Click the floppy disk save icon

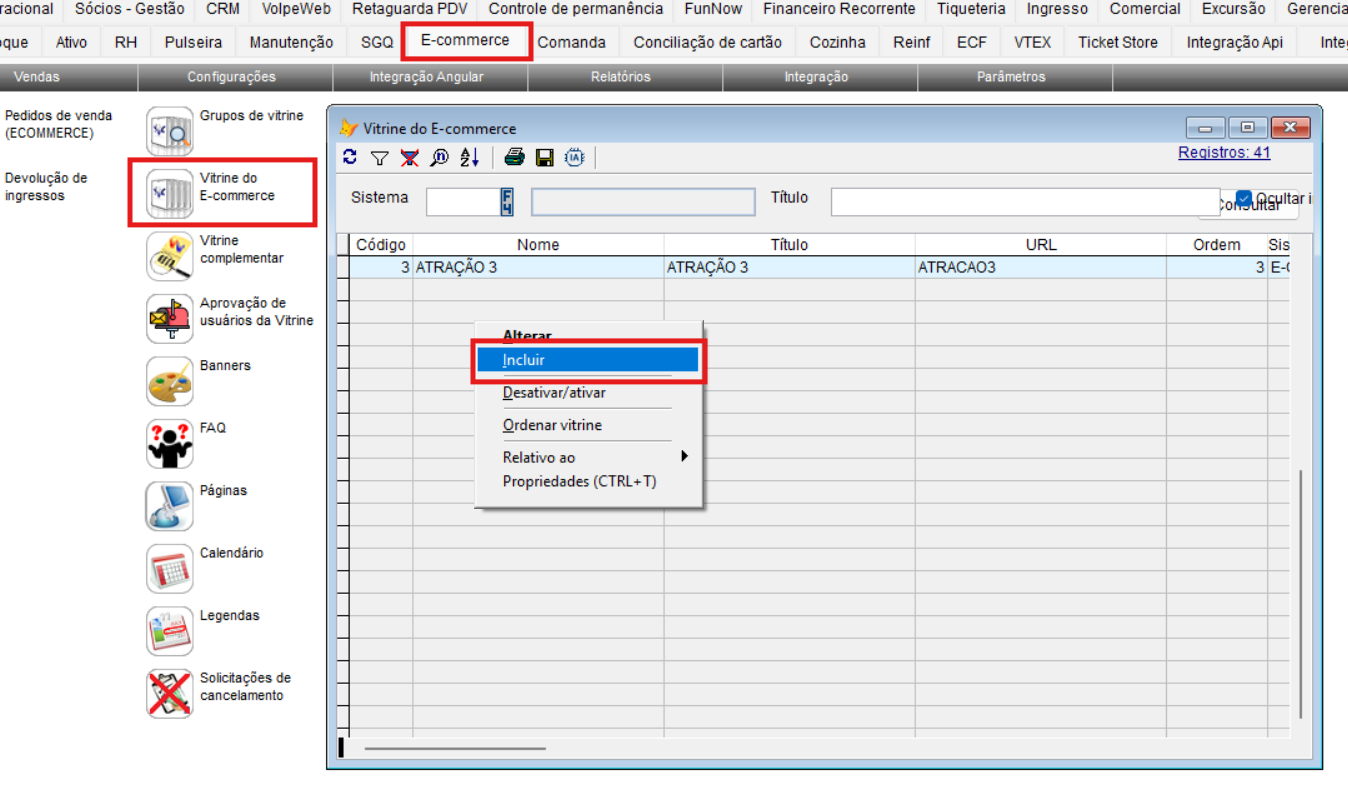pyautogui.click(x=545, y=158)
